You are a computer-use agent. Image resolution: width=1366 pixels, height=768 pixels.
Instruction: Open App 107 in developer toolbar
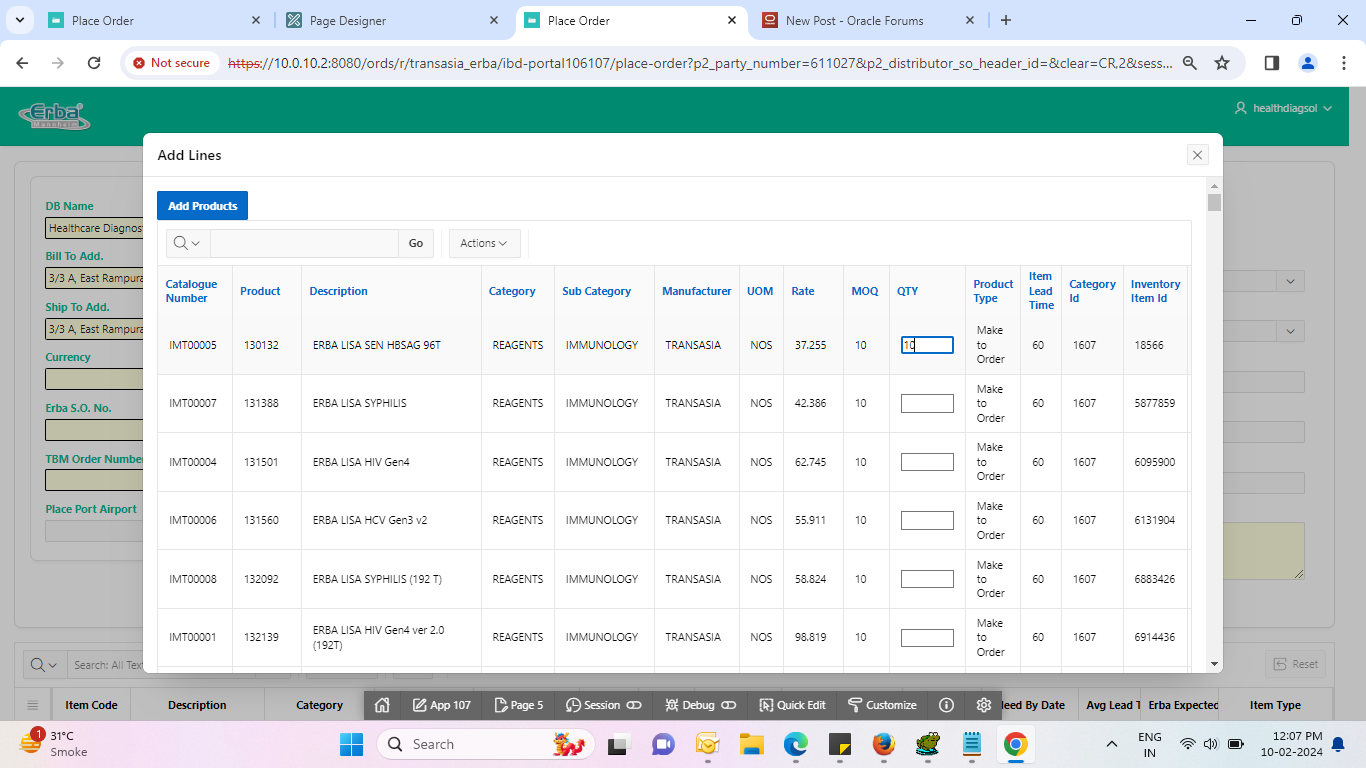[x=441, y=705]
